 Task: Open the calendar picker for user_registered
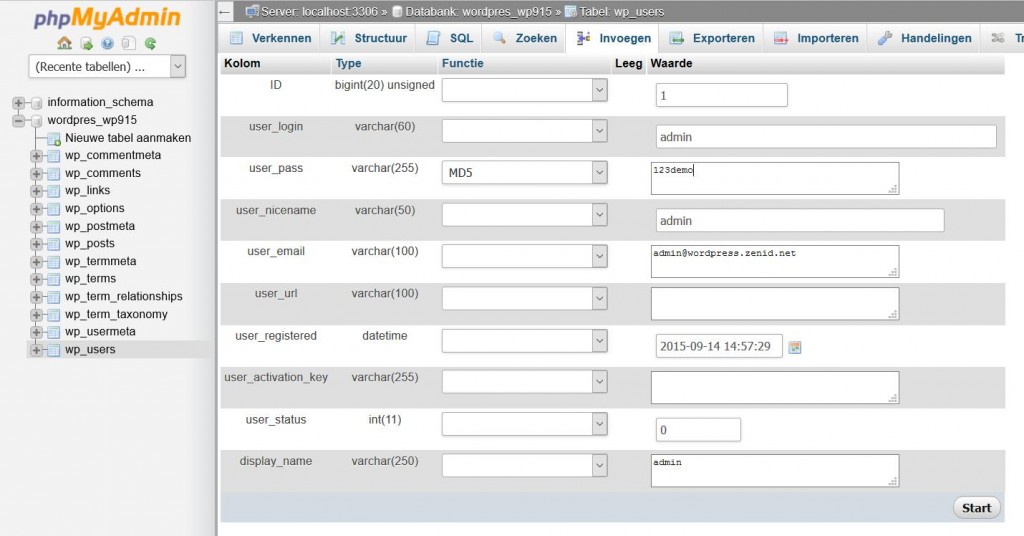[x=795, y=347]
